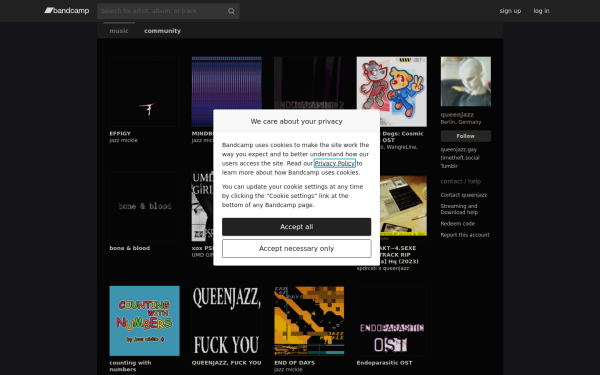Follow queenjazz
The height and width of the screenshot is (375, 600).
(x=466, y=136)
